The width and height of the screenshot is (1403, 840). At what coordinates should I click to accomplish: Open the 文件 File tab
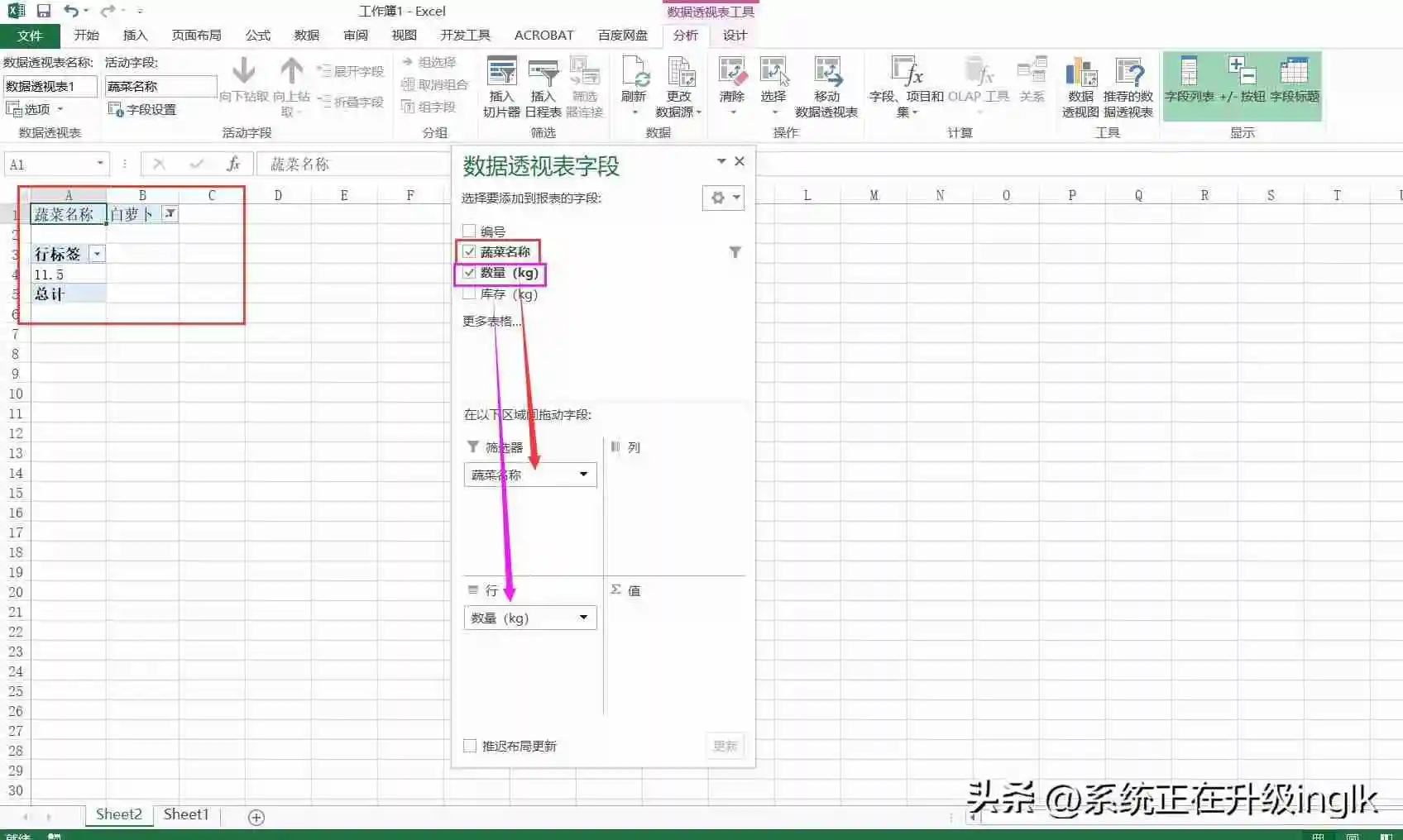point(30,36)
